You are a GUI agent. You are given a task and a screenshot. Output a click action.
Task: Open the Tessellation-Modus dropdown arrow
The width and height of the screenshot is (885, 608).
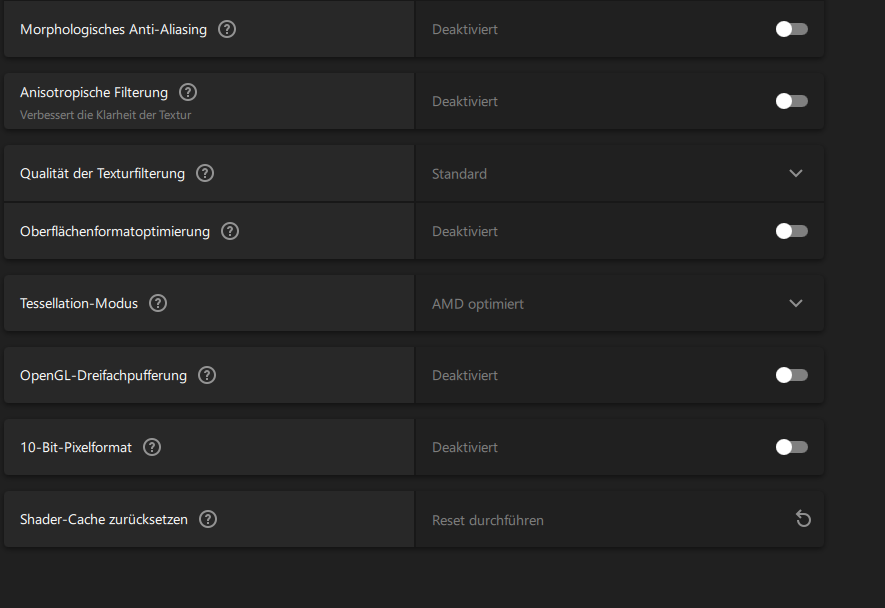pos(796,303)
